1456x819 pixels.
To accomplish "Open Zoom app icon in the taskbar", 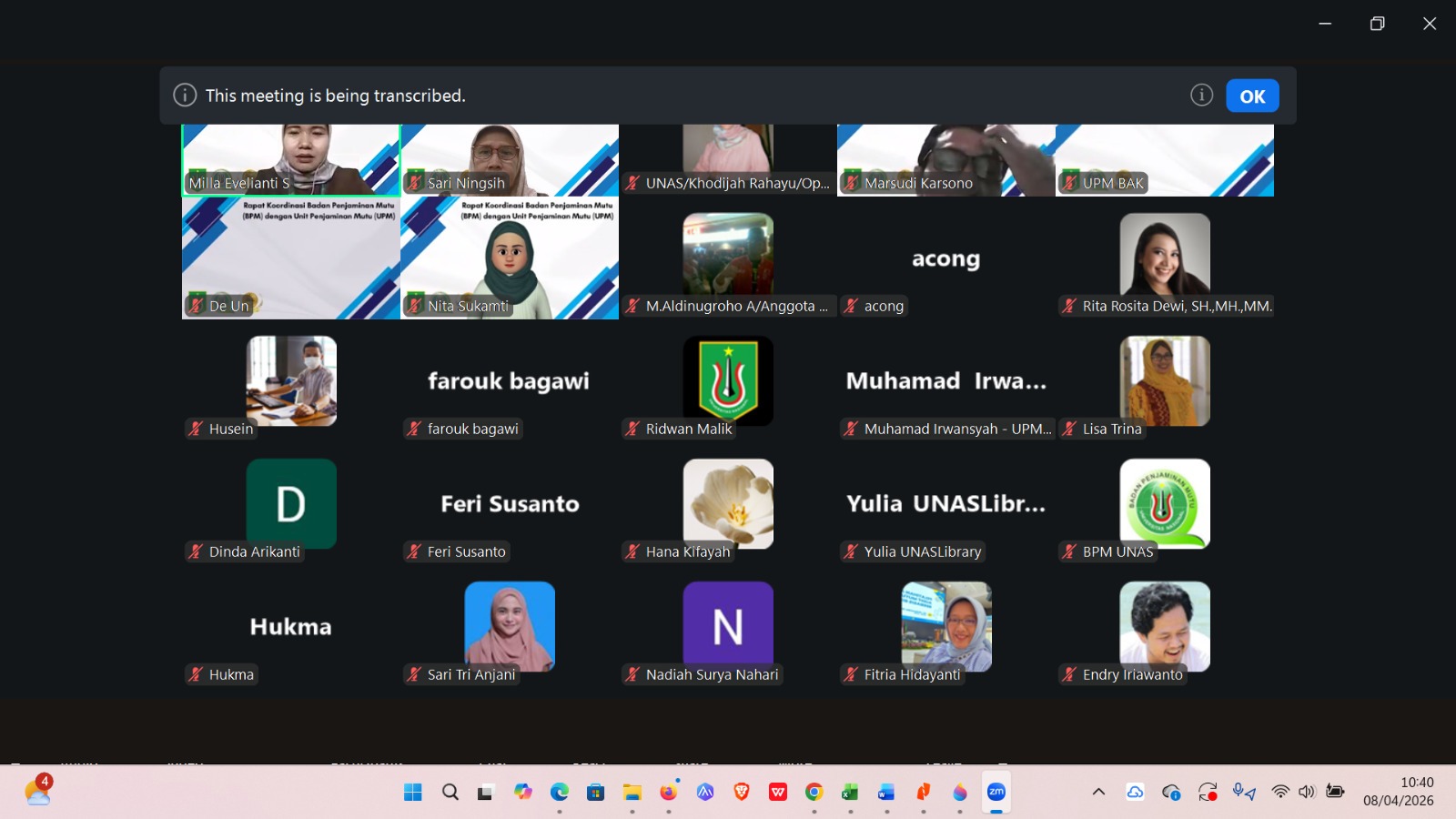I will pos(996,792).
